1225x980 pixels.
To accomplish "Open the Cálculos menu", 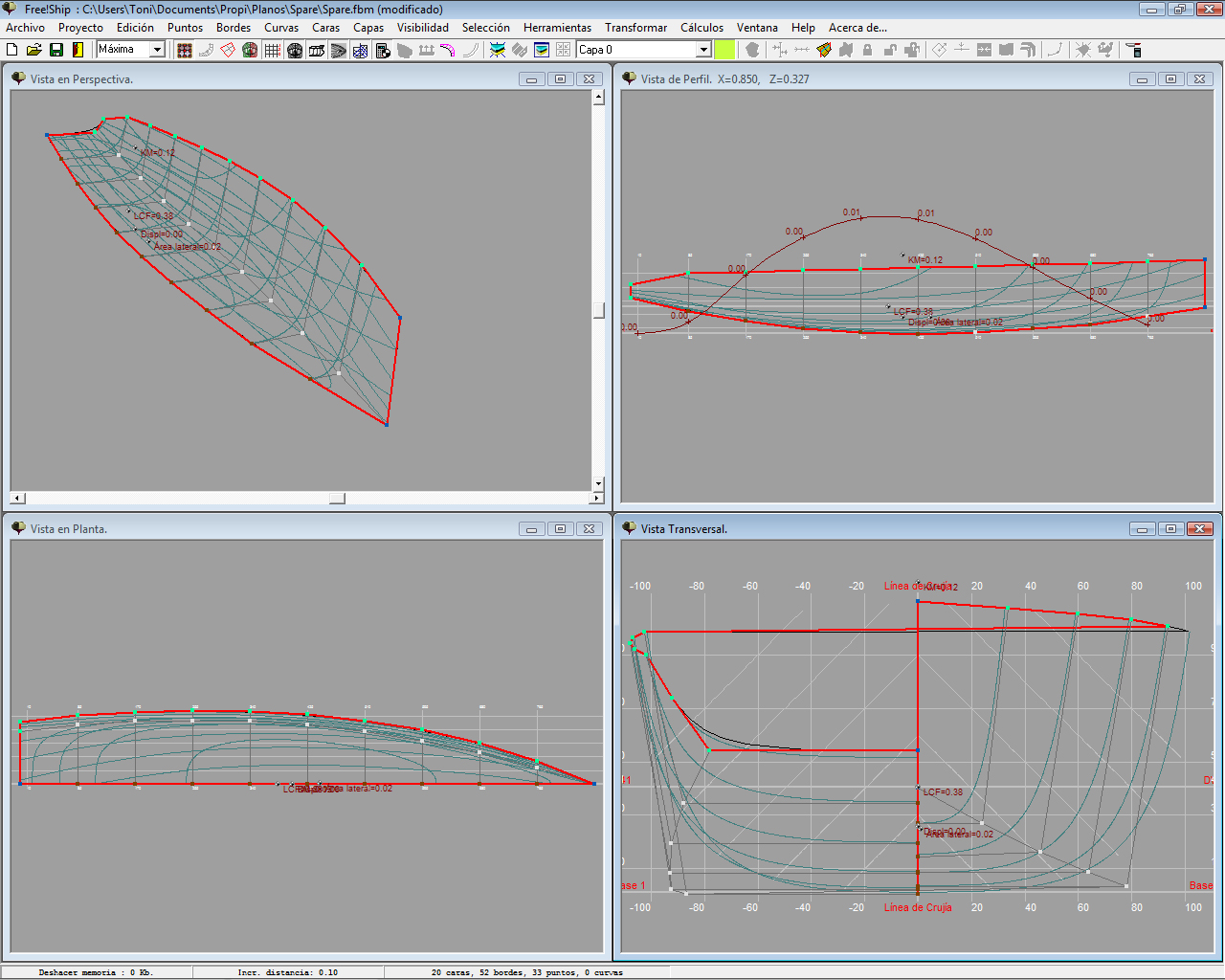I will coord(702,28).
